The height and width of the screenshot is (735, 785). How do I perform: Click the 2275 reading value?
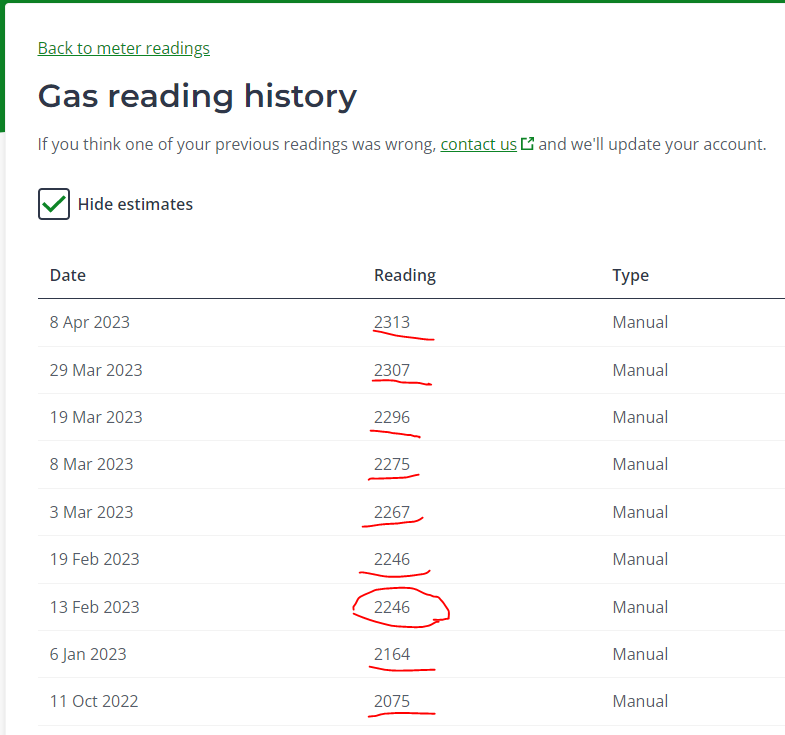pos(392,464)
